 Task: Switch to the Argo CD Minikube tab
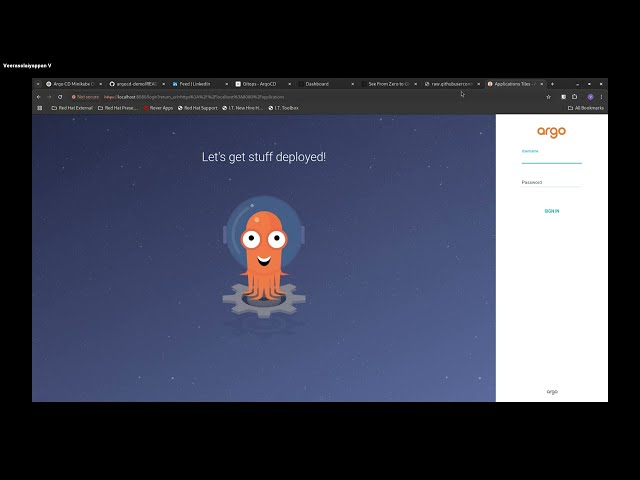click(73, 84)
